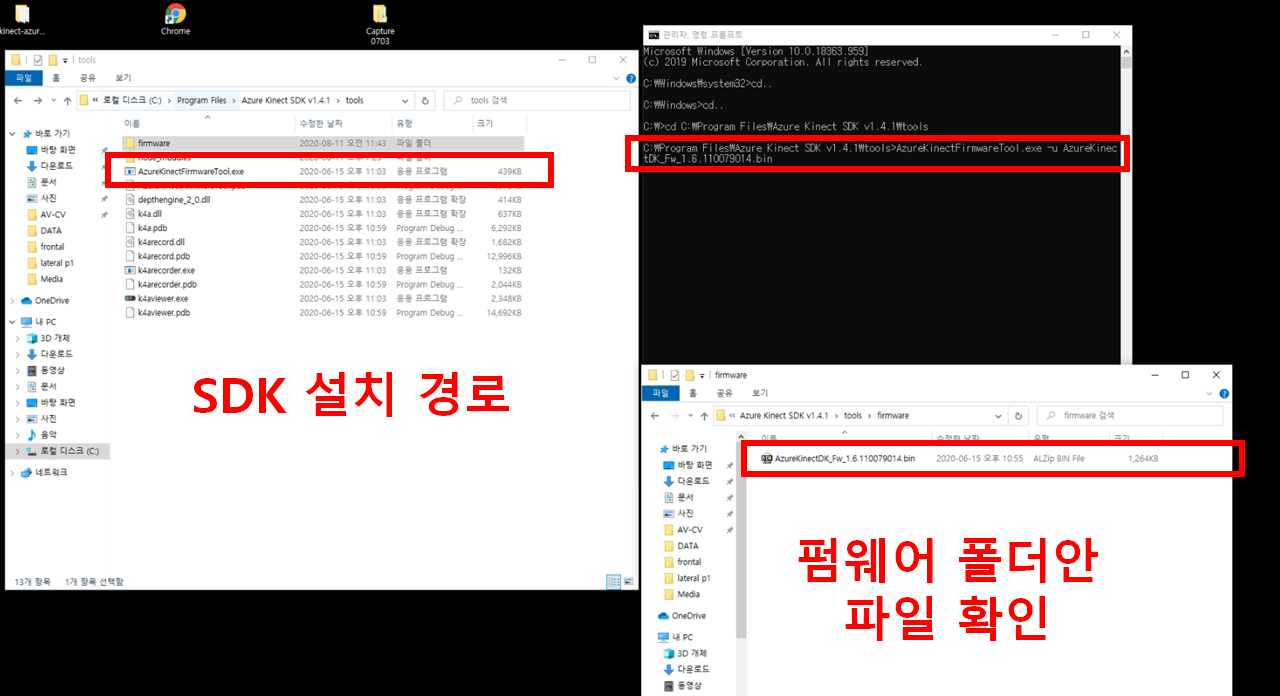Viewport: 1280px width, 696px height.
Task: Go up one folder level in tools window
Action: point(67,100)
